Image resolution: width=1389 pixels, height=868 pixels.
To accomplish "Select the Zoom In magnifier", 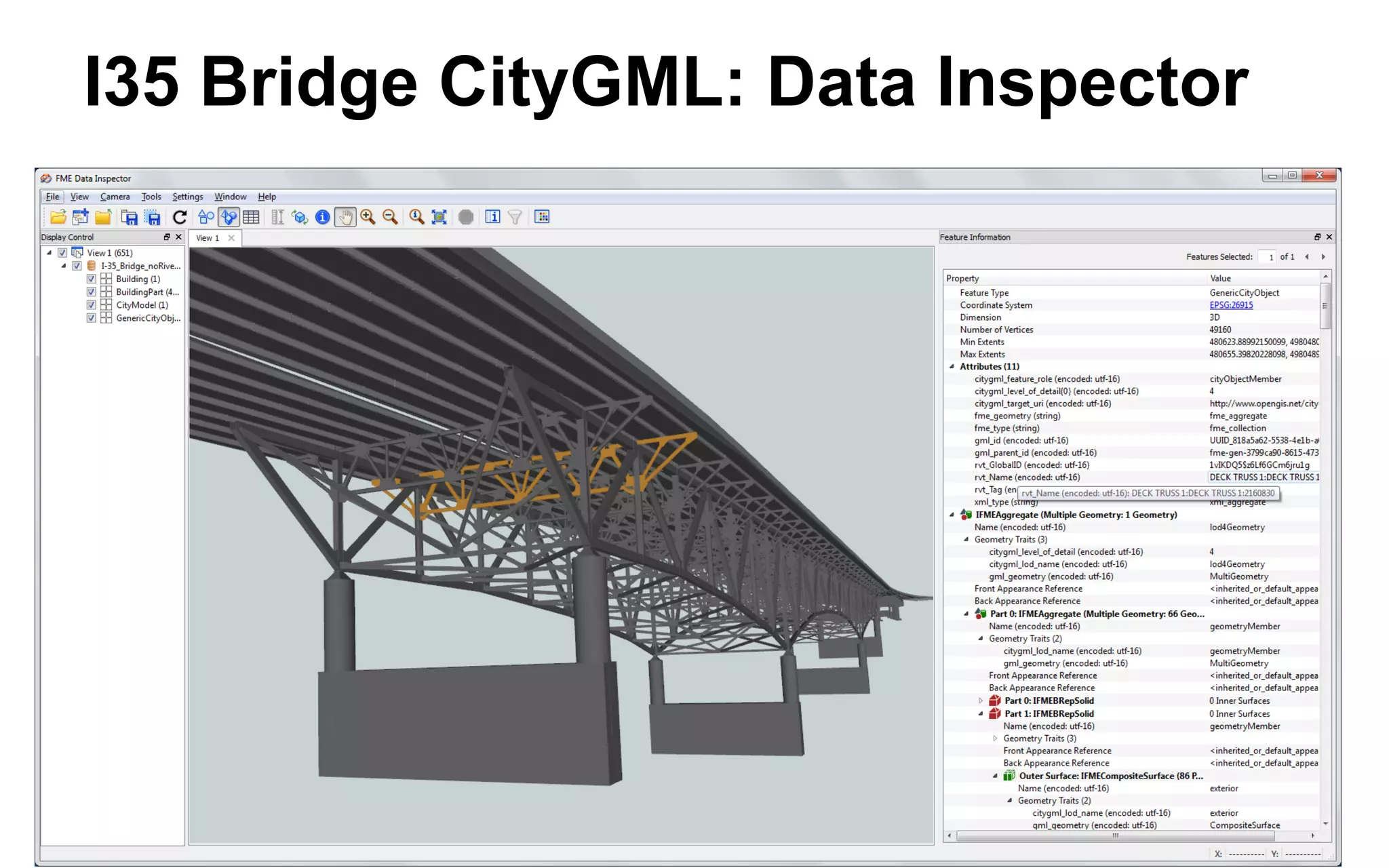I will (x=368, y=217).
